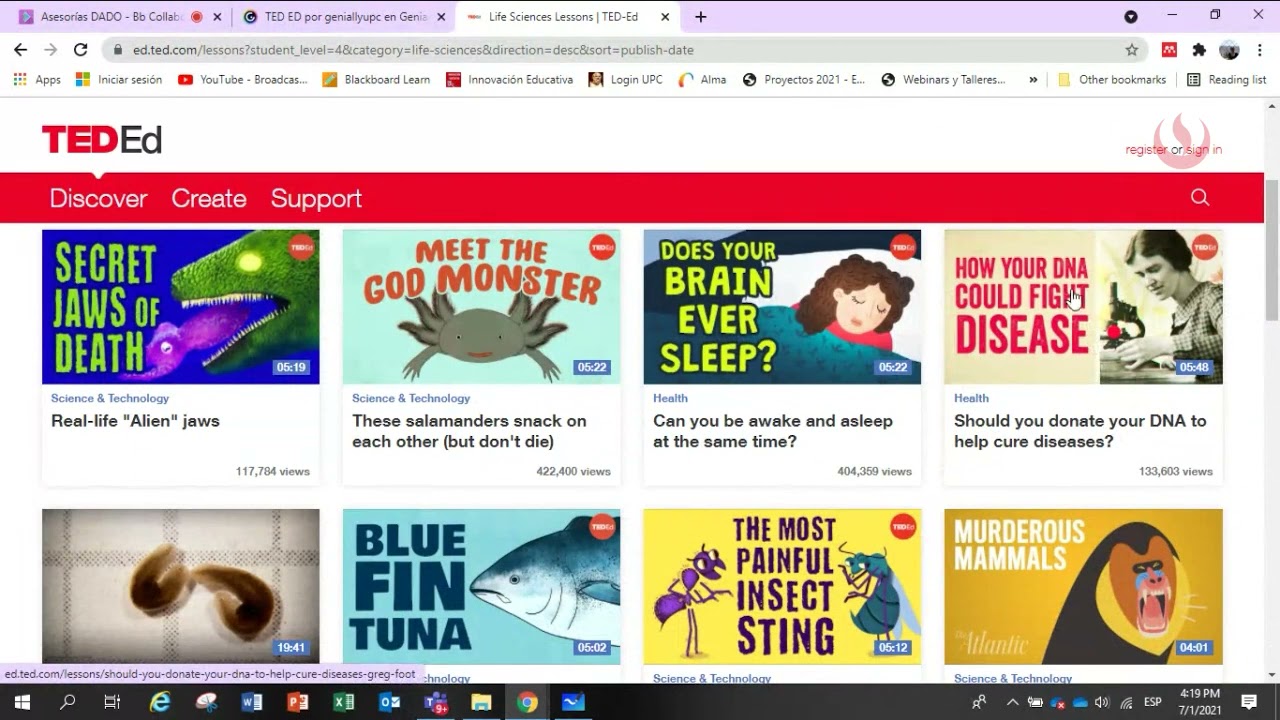Viewport: 1280px width, 720px height.
Task: Click the page vertical scrollbar thumb
Action: (x=1272, y=250)
